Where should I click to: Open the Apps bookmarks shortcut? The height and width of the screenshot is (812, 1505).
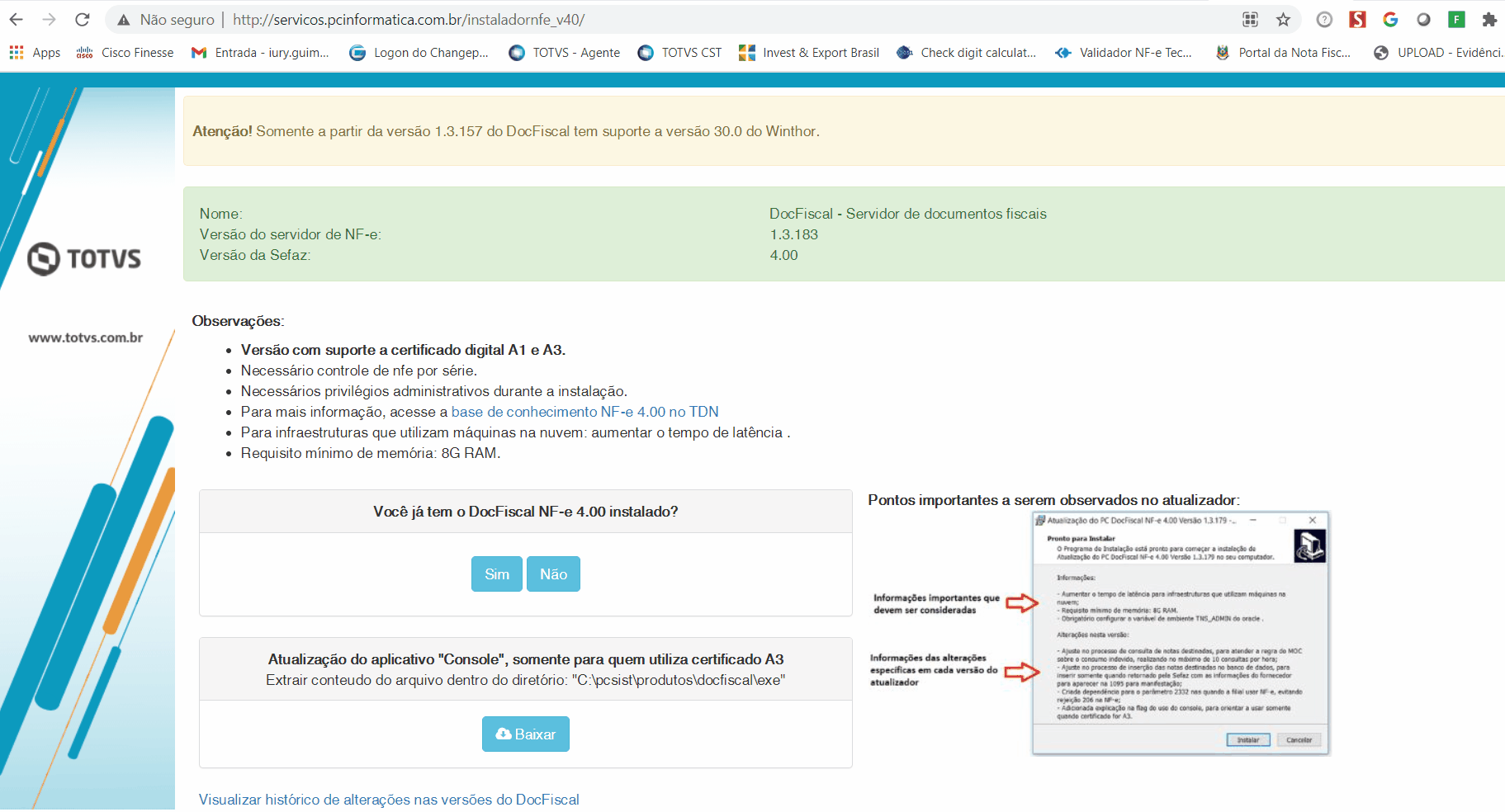click(x=35, y=53)
